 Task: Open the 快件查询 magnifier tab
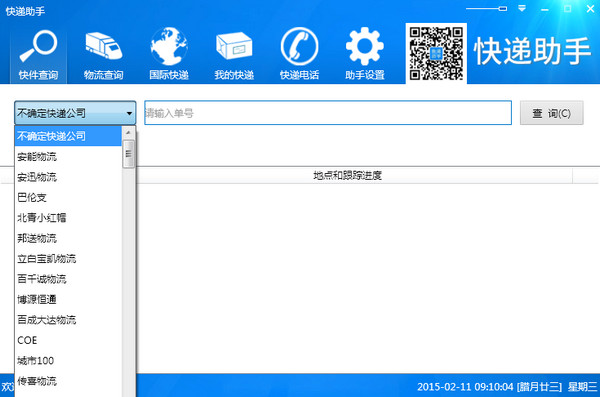38,55
